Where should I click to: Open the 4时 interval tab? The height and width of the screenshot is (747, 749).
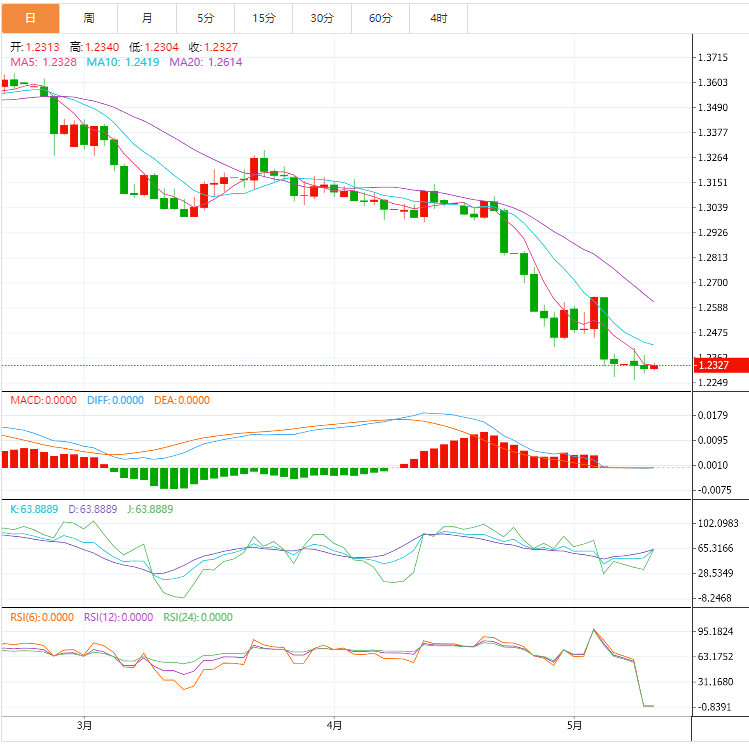[439, 18]
